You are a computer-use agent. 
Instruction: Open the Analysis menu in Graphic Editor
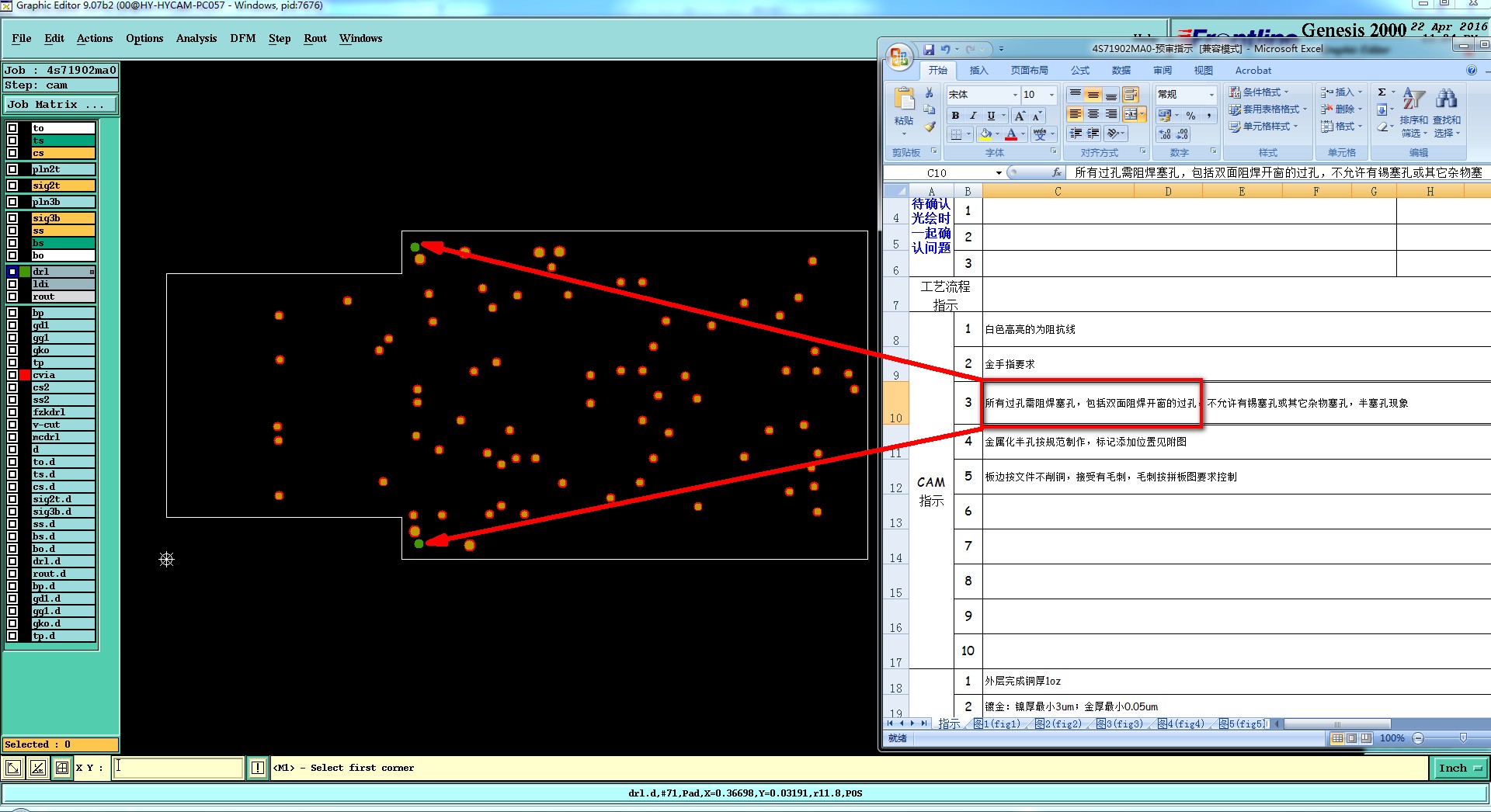[196, 38]
